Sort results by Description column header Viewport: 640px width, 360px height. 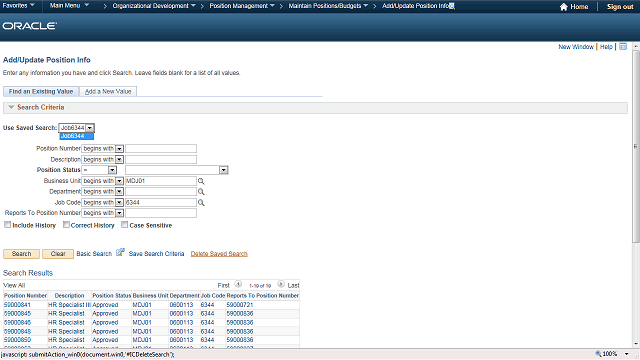pyautogui.click(x=69, y=296)
